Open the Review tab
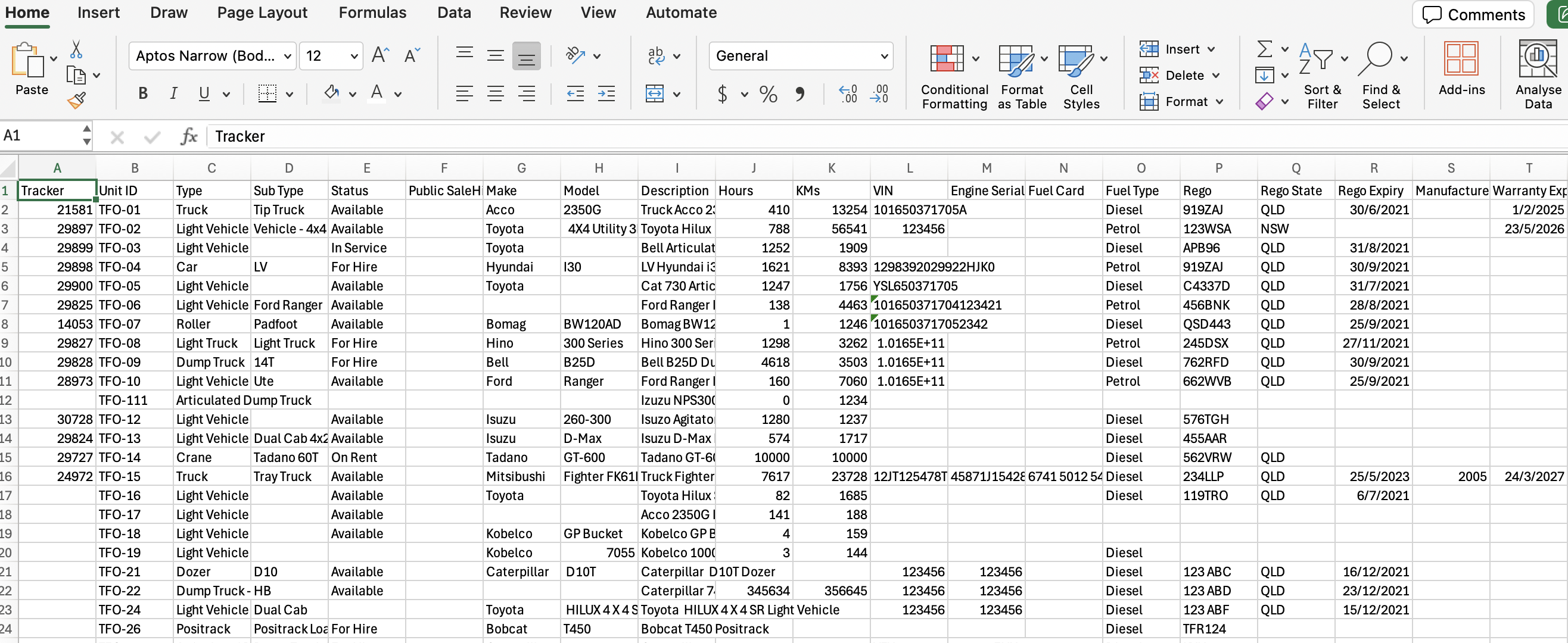The image size is (1568, 643). point(525,12)
